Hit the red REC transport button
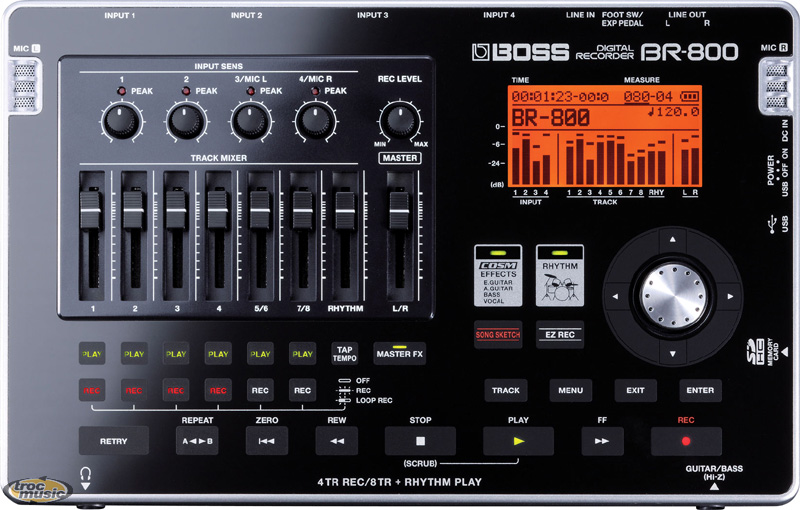Screen dimensions: 800x510 coord(686,440)
